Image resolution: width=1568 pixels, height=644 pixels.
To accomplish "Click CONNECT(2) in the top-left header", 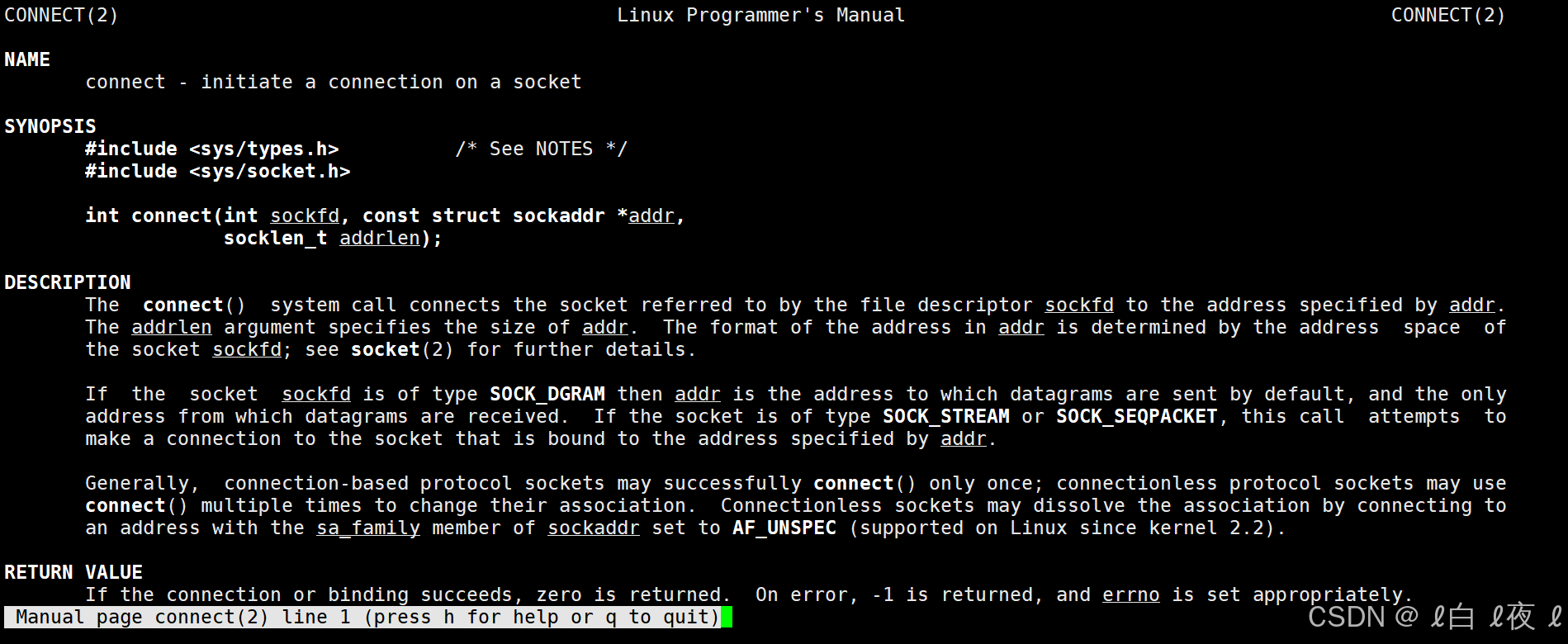I will (61, 15).
